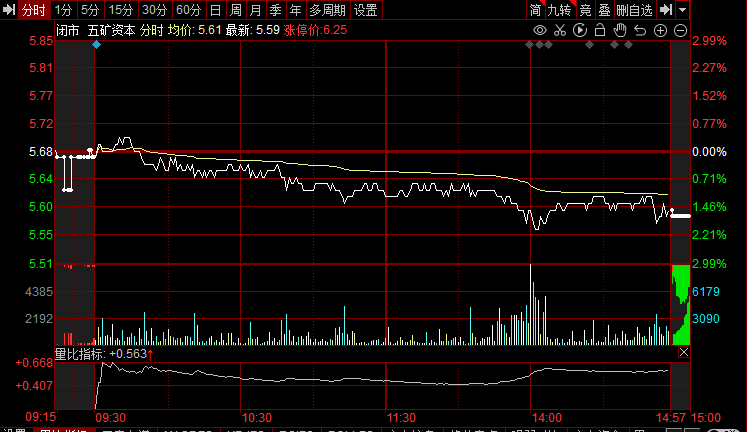747x432 pixels.
Task: Click the blue diamond marker at 09:30
Action: pos(96,45)
